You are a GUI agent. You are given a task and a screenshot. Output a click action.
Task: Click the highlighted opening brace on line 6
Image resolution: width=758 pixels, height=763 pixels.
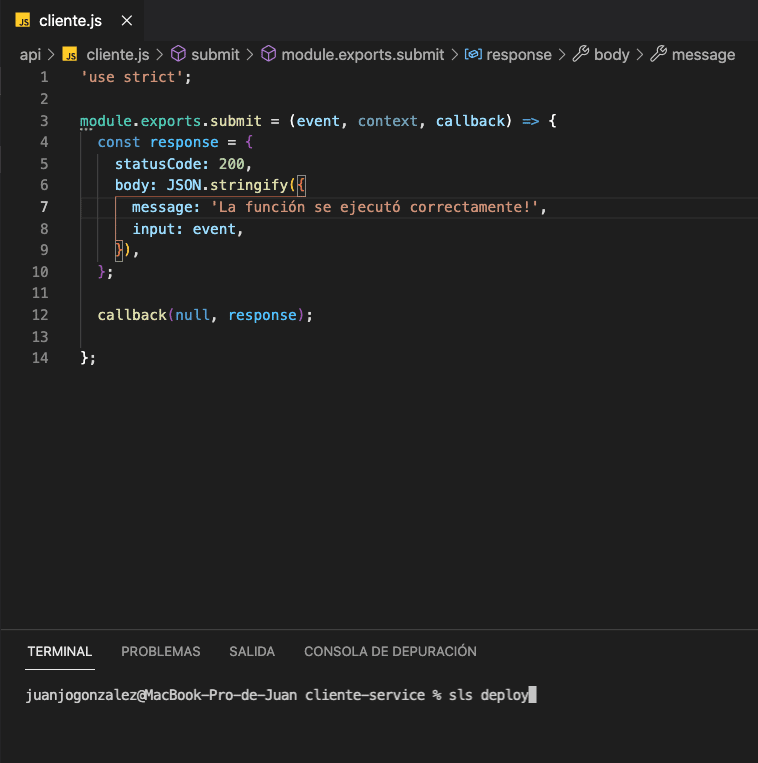tap(301, 185)
